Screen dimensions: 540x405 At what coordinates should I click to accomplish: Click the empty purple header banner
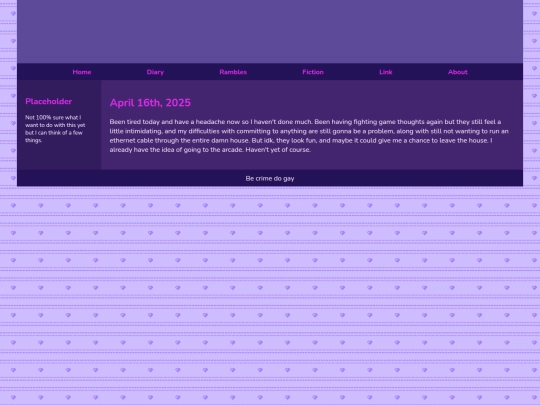point(270,31)
